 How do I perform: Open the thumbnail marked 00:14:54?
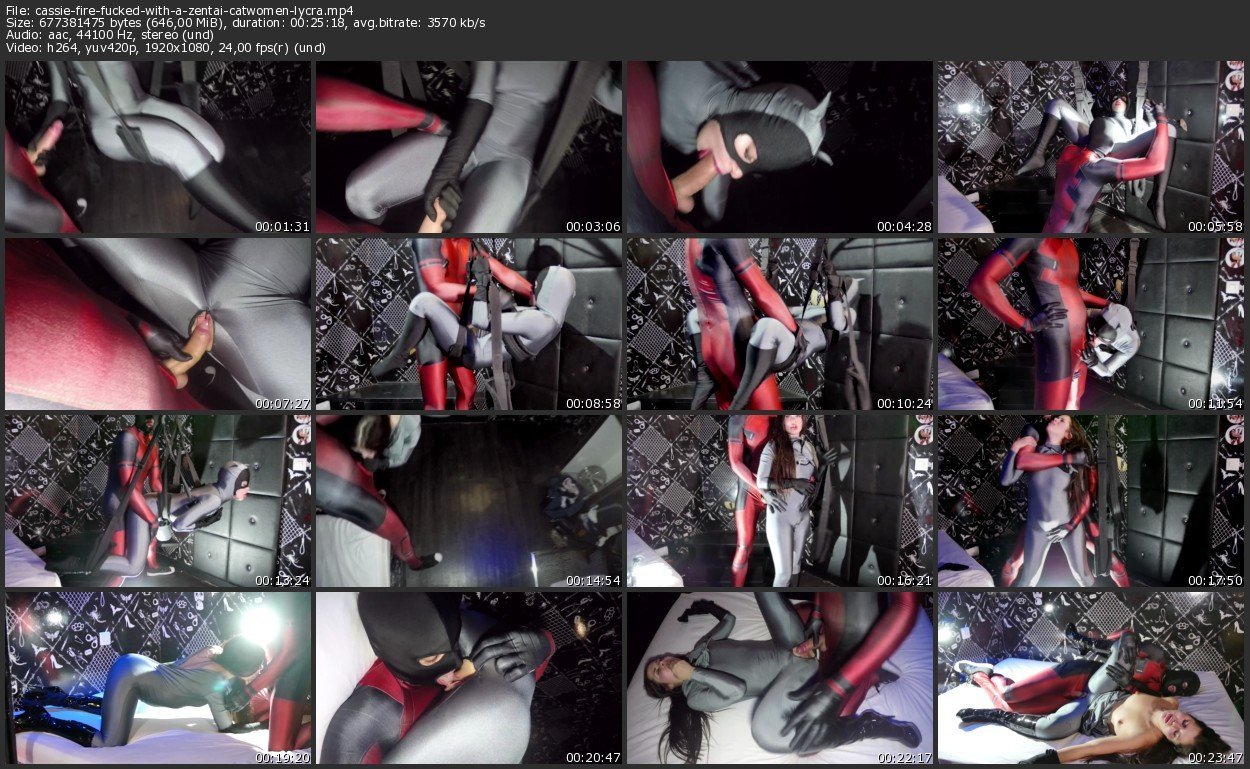[468, 501]
